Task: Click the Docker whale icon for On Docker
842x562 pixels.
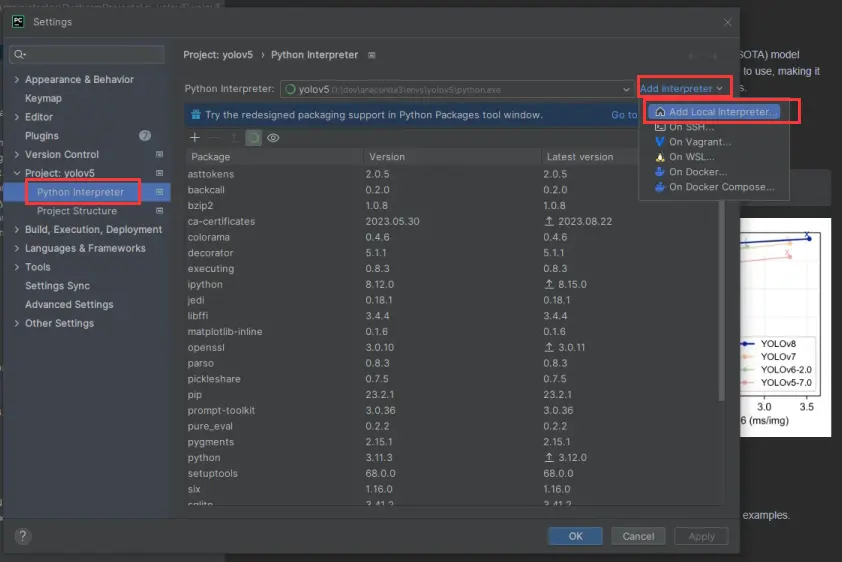Action: (x=660, y=172)
